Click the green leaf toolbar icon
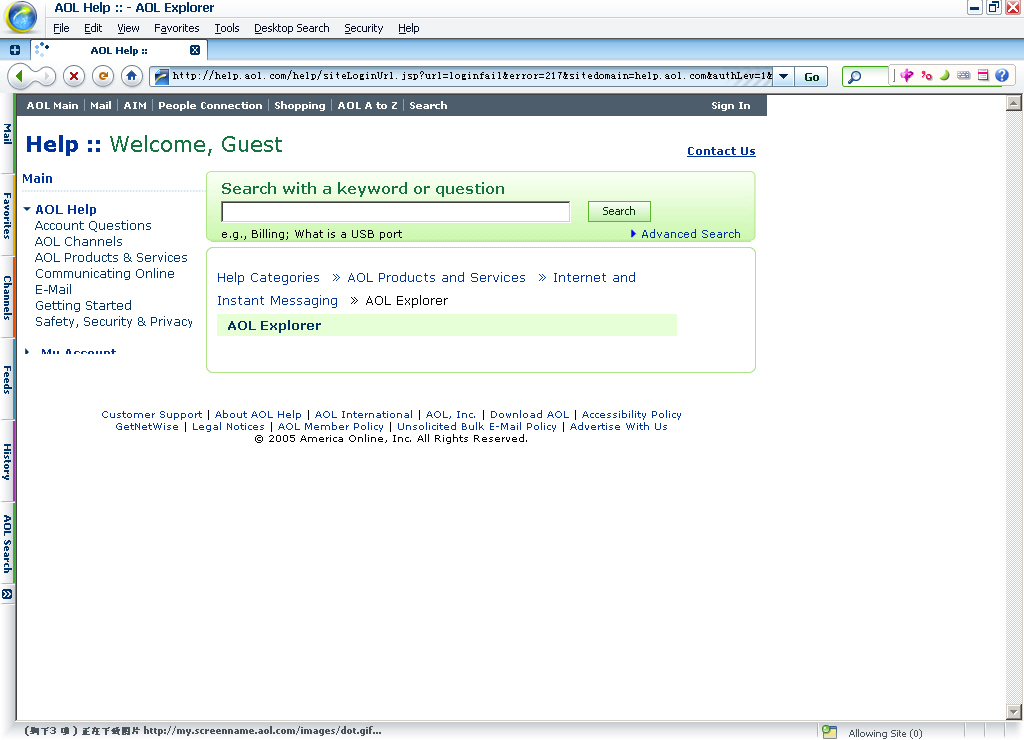 coord(944,76)
